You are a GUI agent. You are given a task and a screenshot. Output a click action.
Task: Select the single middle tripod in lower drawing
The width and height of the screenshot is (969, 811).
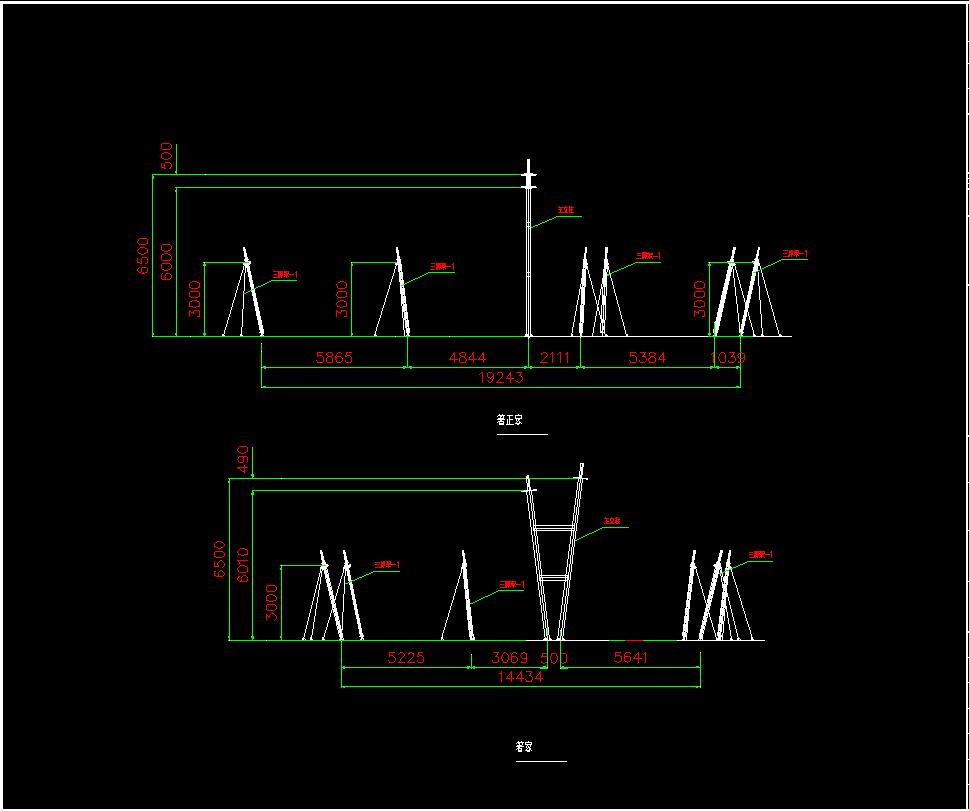point(462,600)
